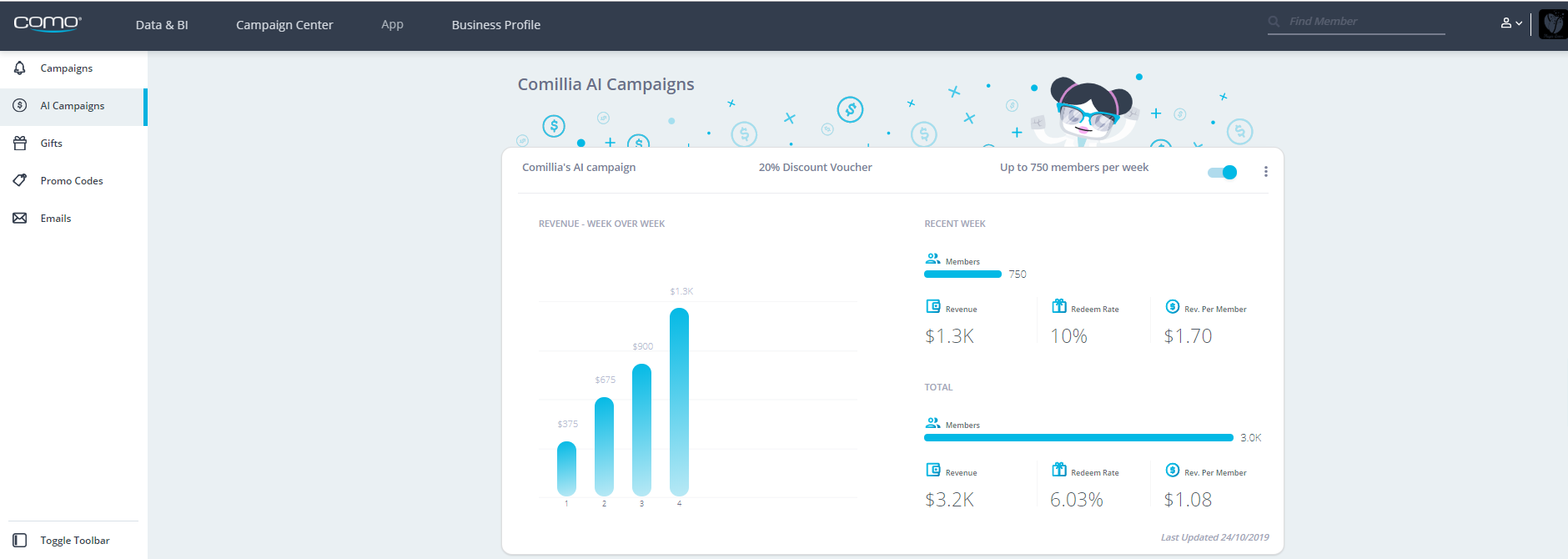Click the $675 label above week 2
1568x559 pixels.
coord(606,380)
